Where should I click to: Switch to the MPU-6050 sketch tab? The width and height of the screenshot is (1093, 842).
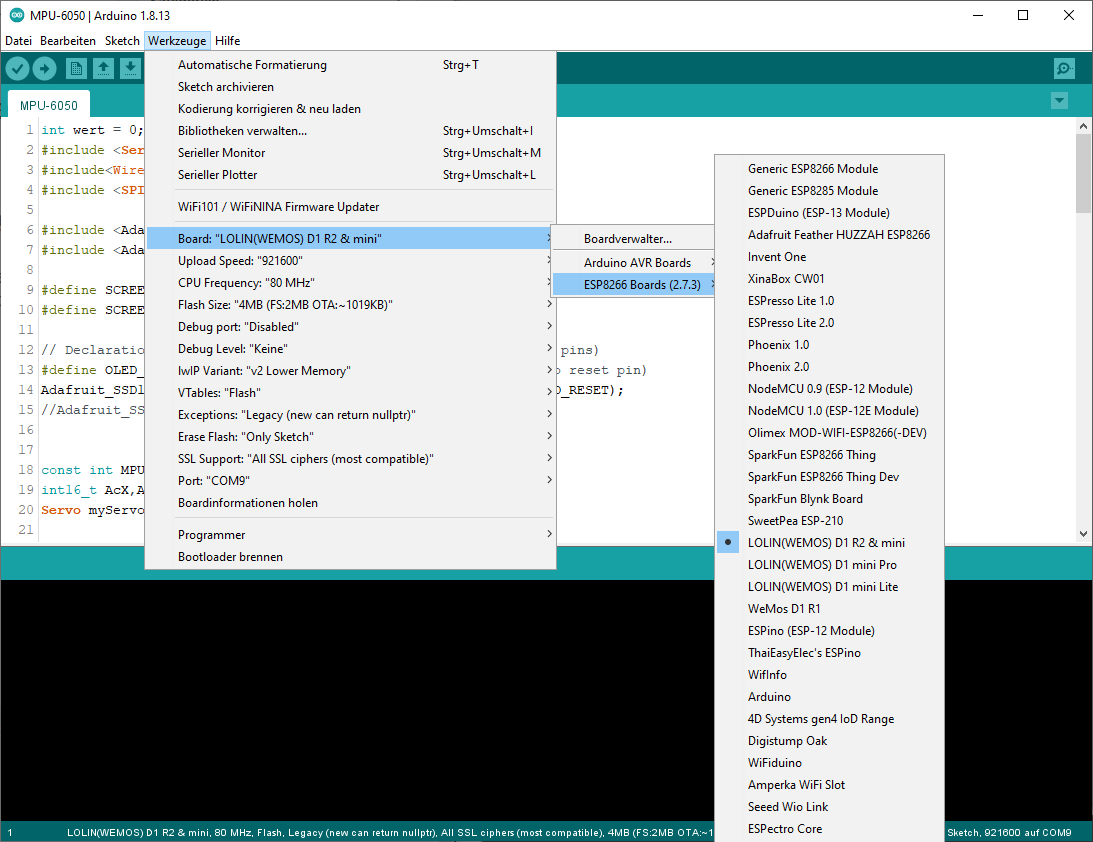pyautogui.click(x=48, y=104)
